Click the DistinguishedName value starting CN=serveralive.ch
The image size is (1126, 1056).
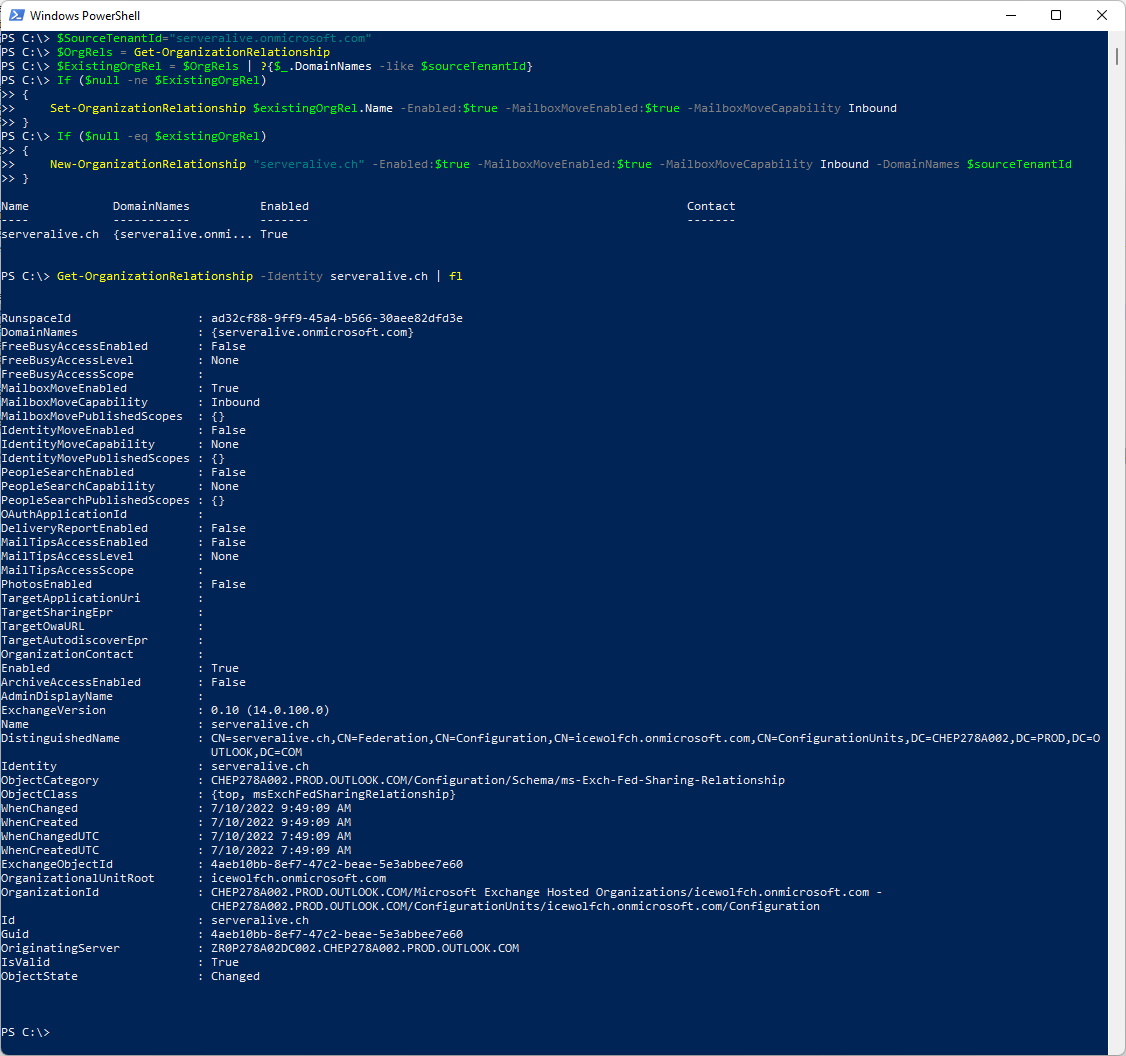coord(656,745)
